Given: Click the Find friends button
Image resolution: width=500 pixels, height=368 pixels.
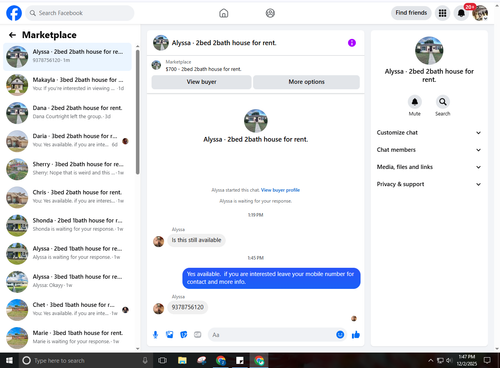Looking at the screenshot, I should [411, 13].
